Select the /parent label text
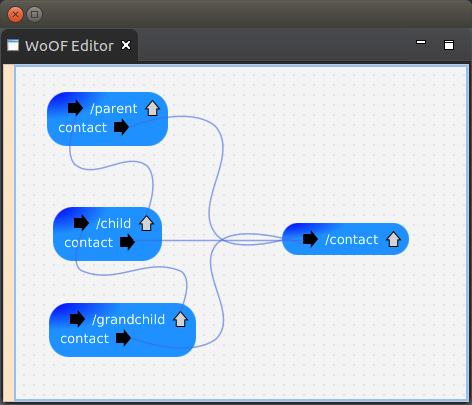The width and height of the screenshot is (472, 405). click(114, 109)
